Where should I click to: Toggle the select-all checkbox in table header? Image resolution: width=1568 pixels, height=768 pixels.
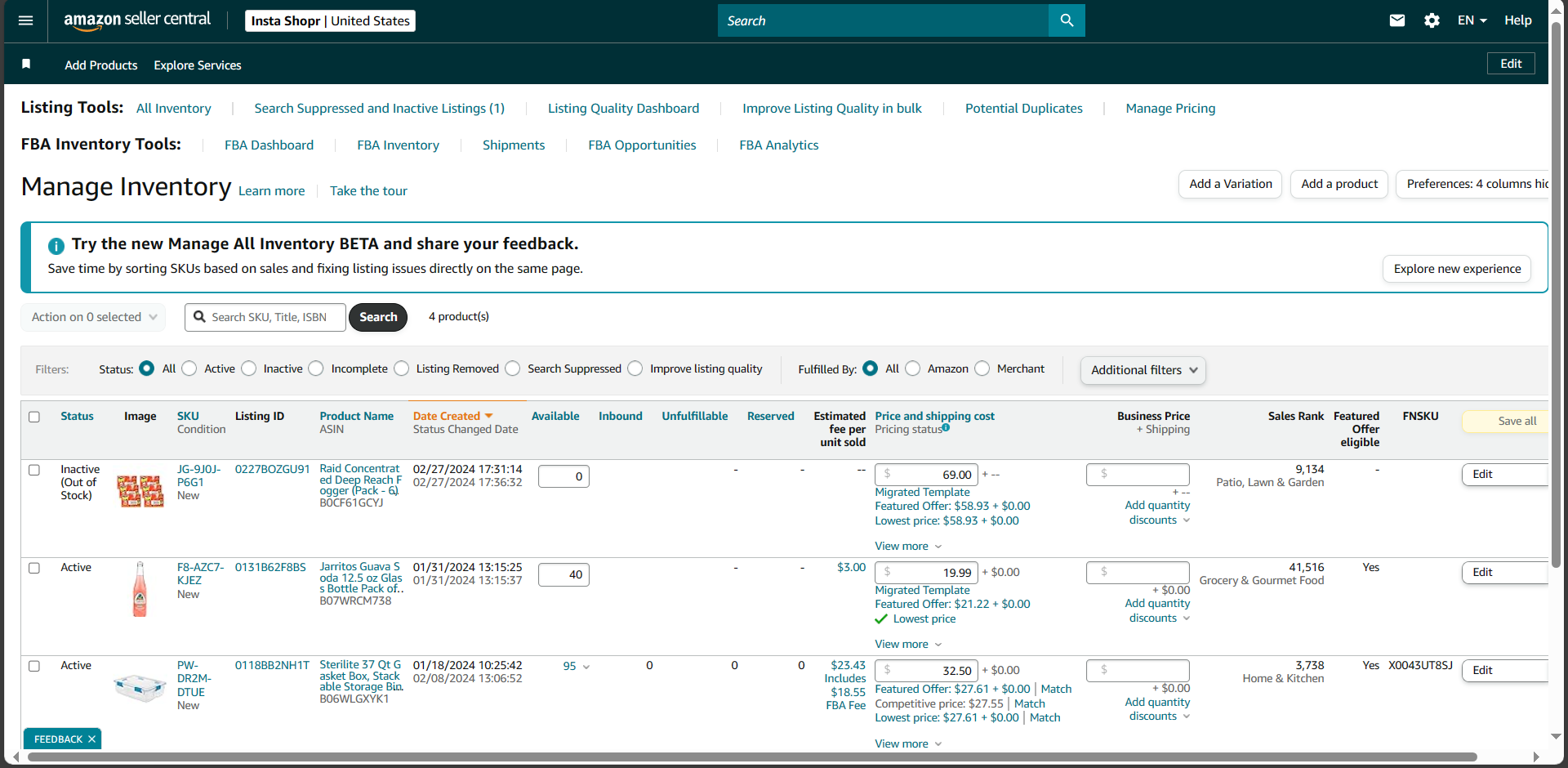coord(34,417)
